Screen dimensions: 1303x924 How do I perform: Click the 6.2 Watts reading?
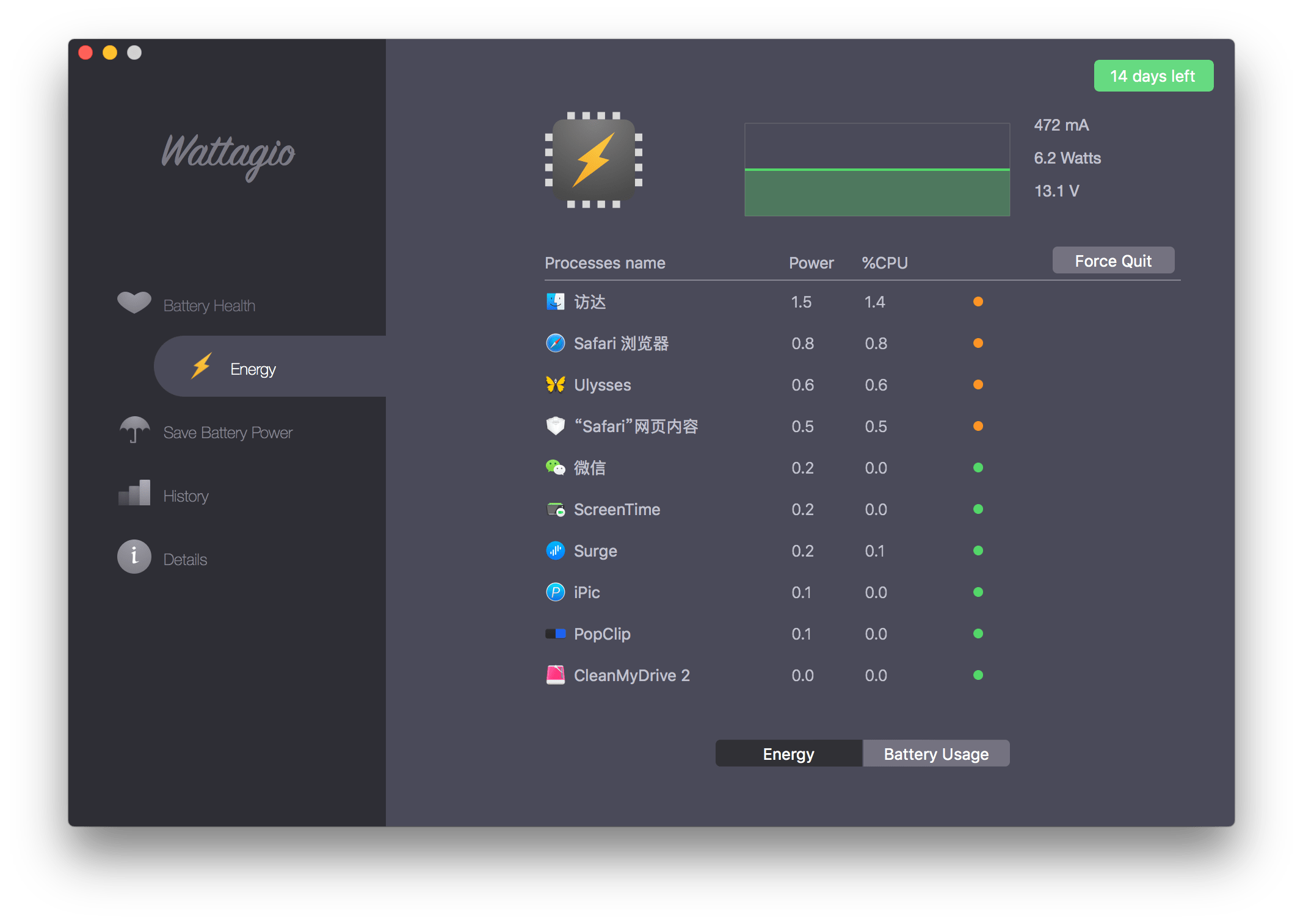pyautogui.click(x=1067, y=157)
